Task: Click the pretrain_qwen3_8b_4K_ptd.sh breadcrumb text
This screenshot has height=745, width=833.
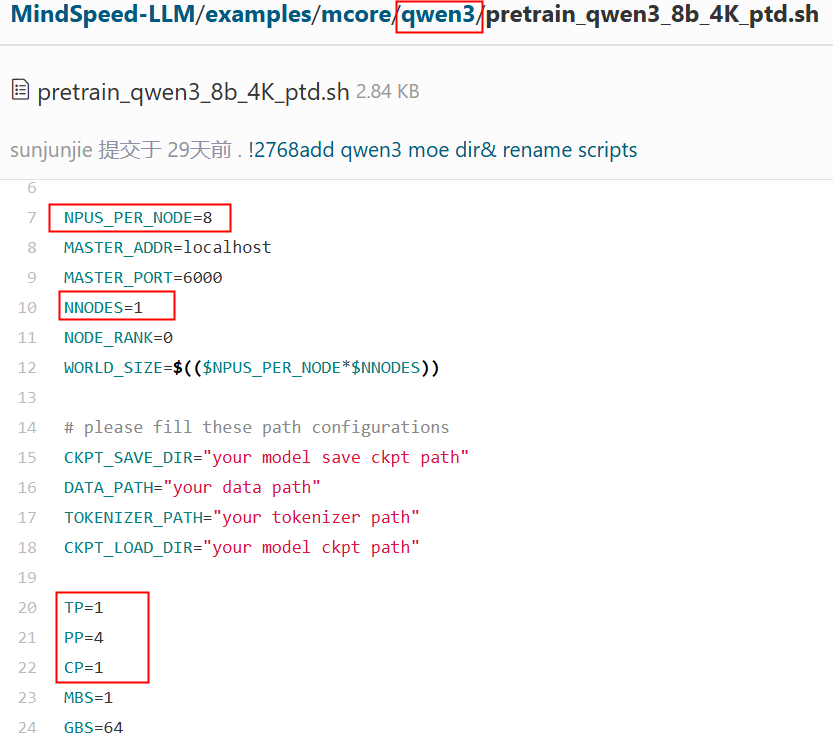Action: point(652,14)
